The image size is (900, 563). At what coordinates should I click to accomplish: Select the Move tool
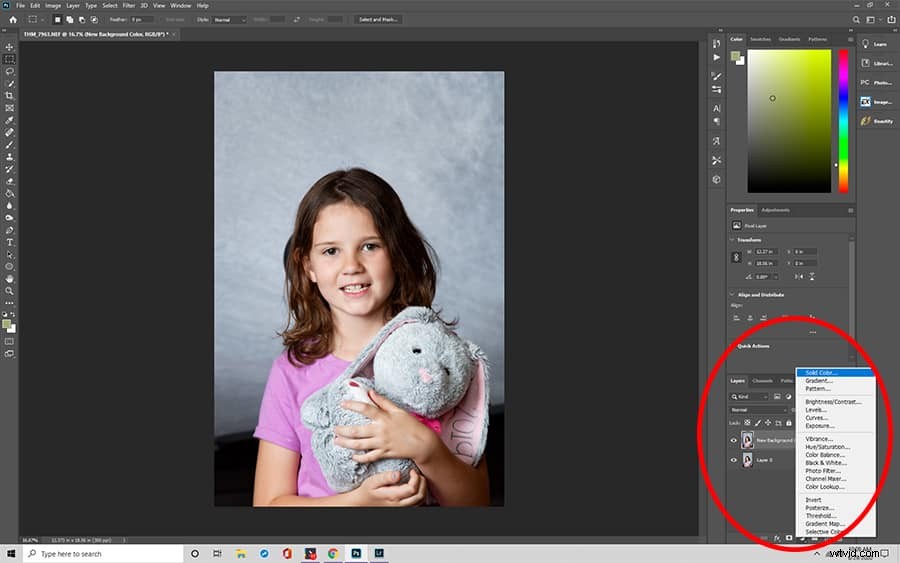[x=9, y=47]
